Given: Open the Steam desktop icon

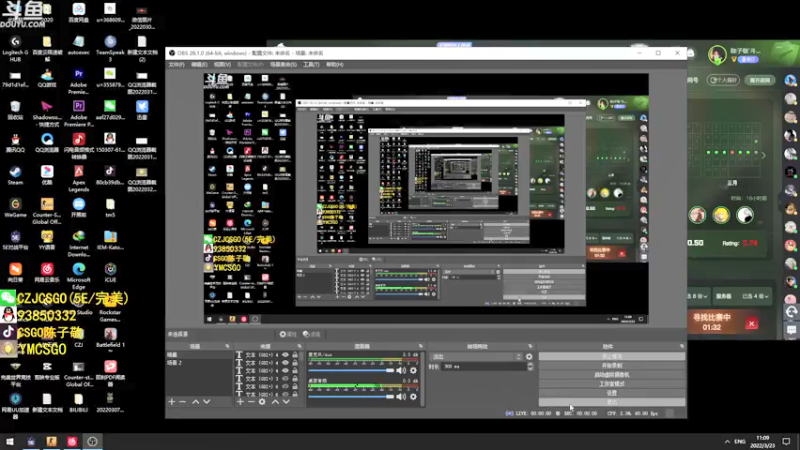Looking at the screenshot, I should click(x=15, y=176).
